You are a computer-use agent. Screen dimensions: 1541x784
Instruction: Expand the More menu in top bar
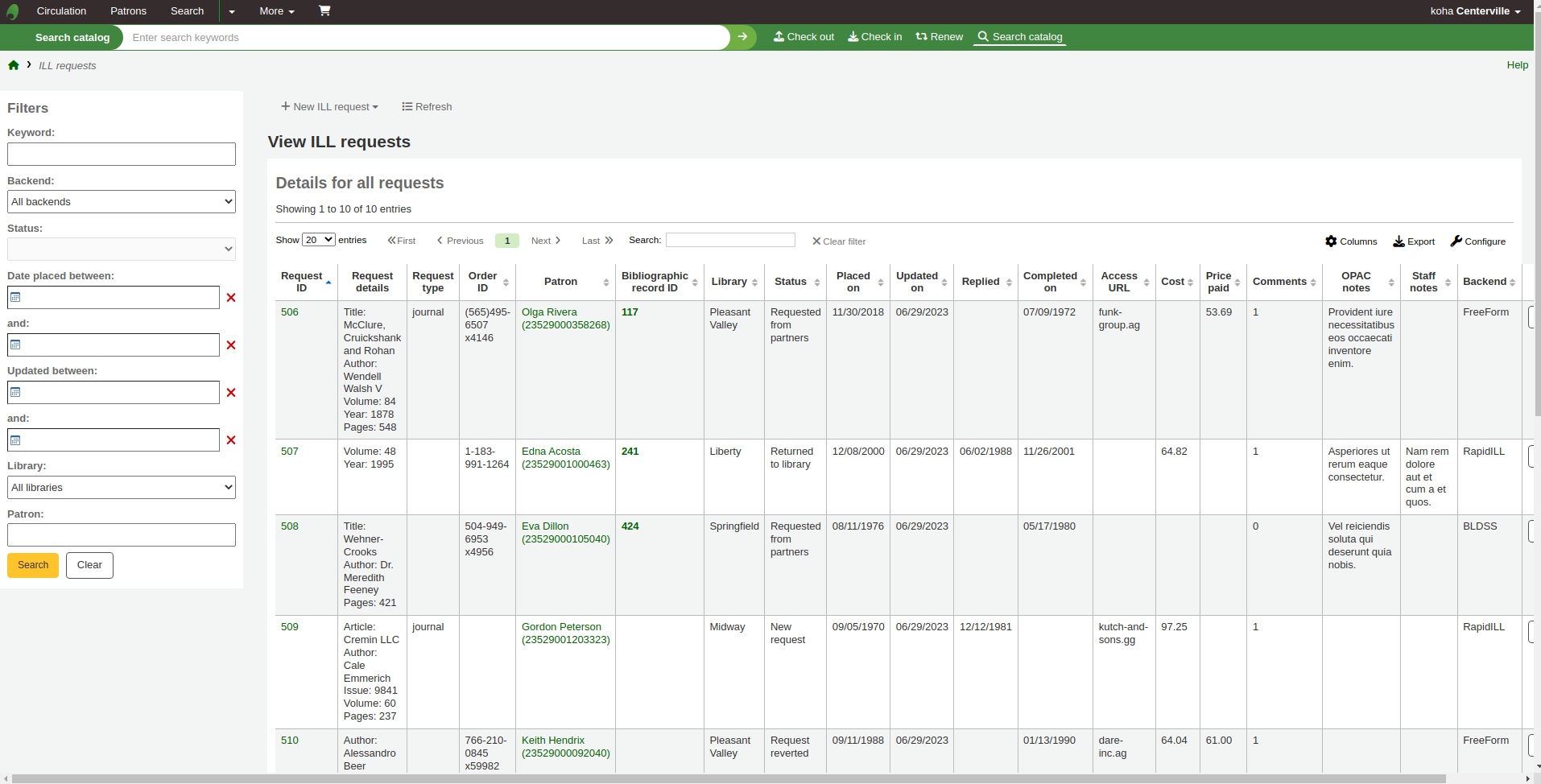[276, 11]
